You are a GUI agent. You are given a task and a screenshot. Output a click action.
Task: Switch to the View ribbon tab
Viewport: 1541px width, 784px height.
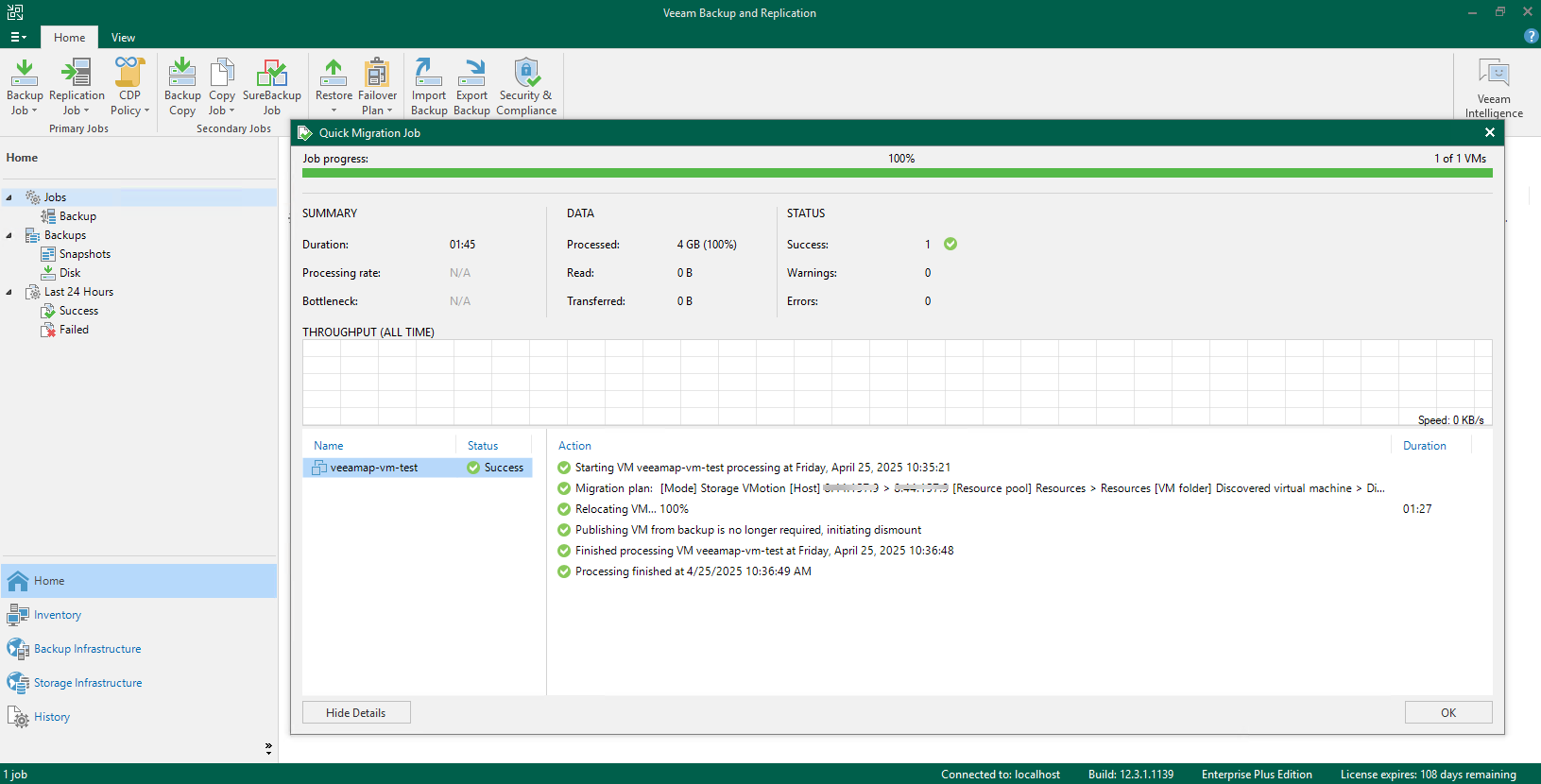coord(123,37)
